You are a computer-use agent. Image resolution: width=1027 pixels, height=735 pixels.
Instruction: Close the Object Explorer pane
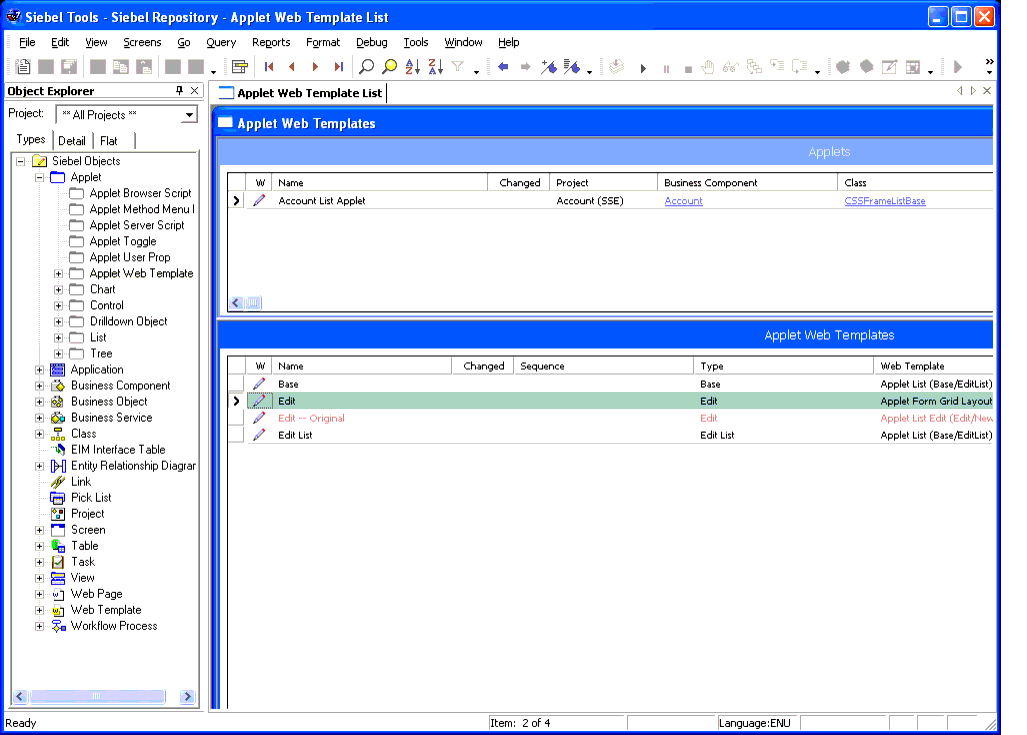[195, 90]
